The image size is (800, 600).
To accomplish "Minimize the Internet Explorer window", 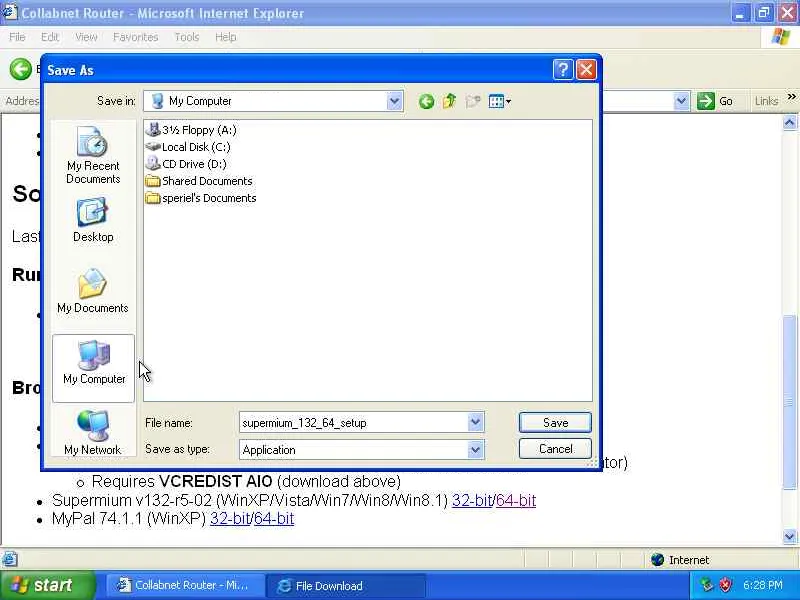I will (740, 13).
